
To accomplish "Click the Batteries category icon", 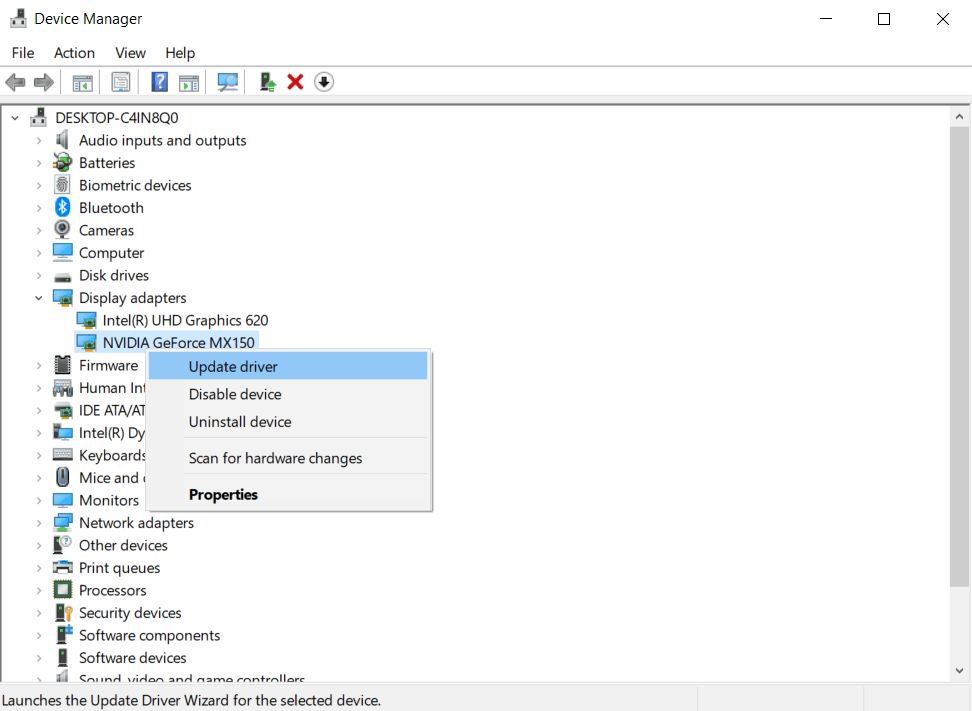I will click(63, 162).
